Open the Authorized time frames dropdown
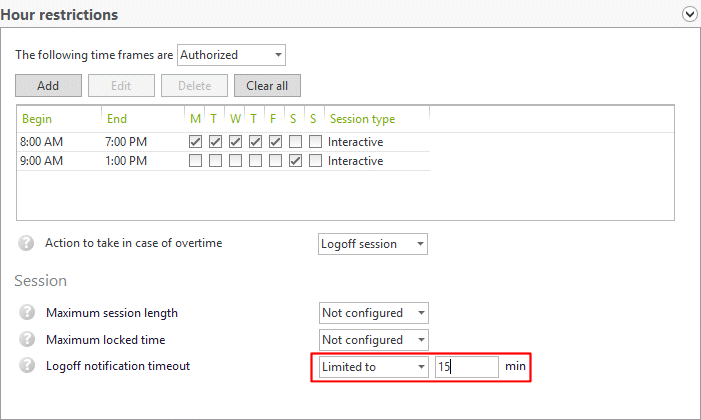701x420 pixels. (x=231, y=54)
